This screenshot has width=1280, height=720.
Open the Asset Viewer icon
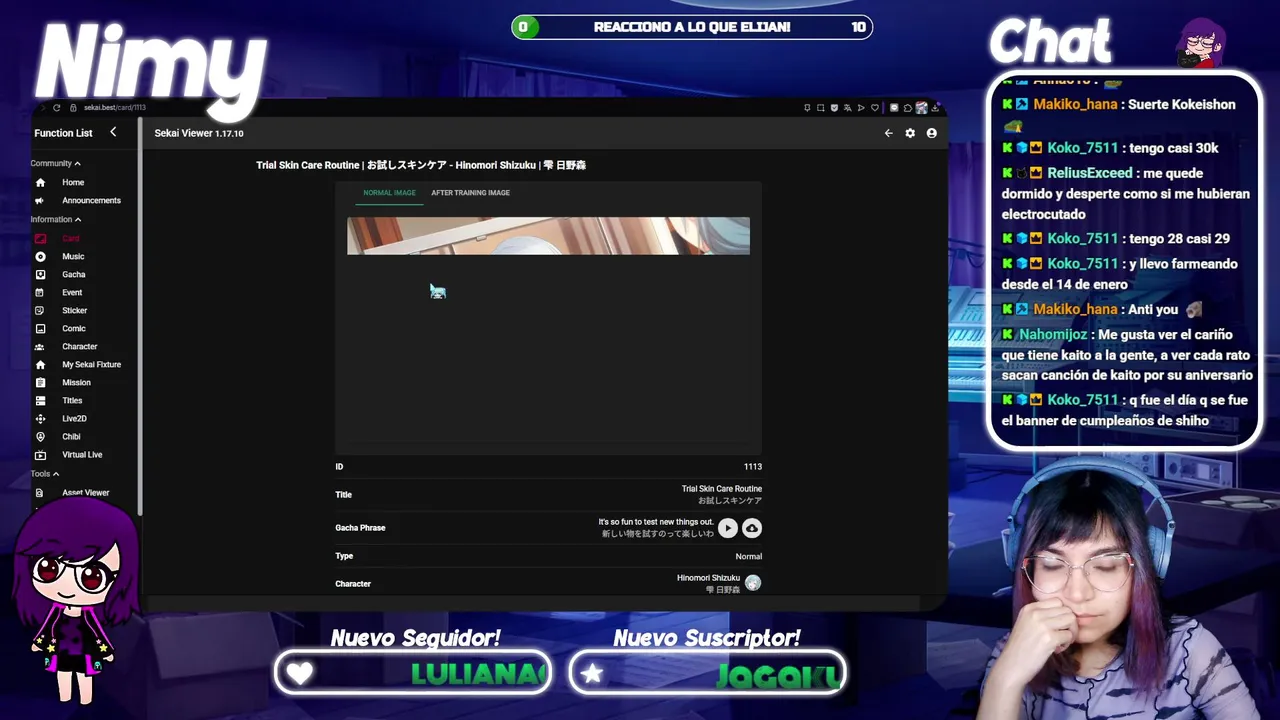coord(40,493)
